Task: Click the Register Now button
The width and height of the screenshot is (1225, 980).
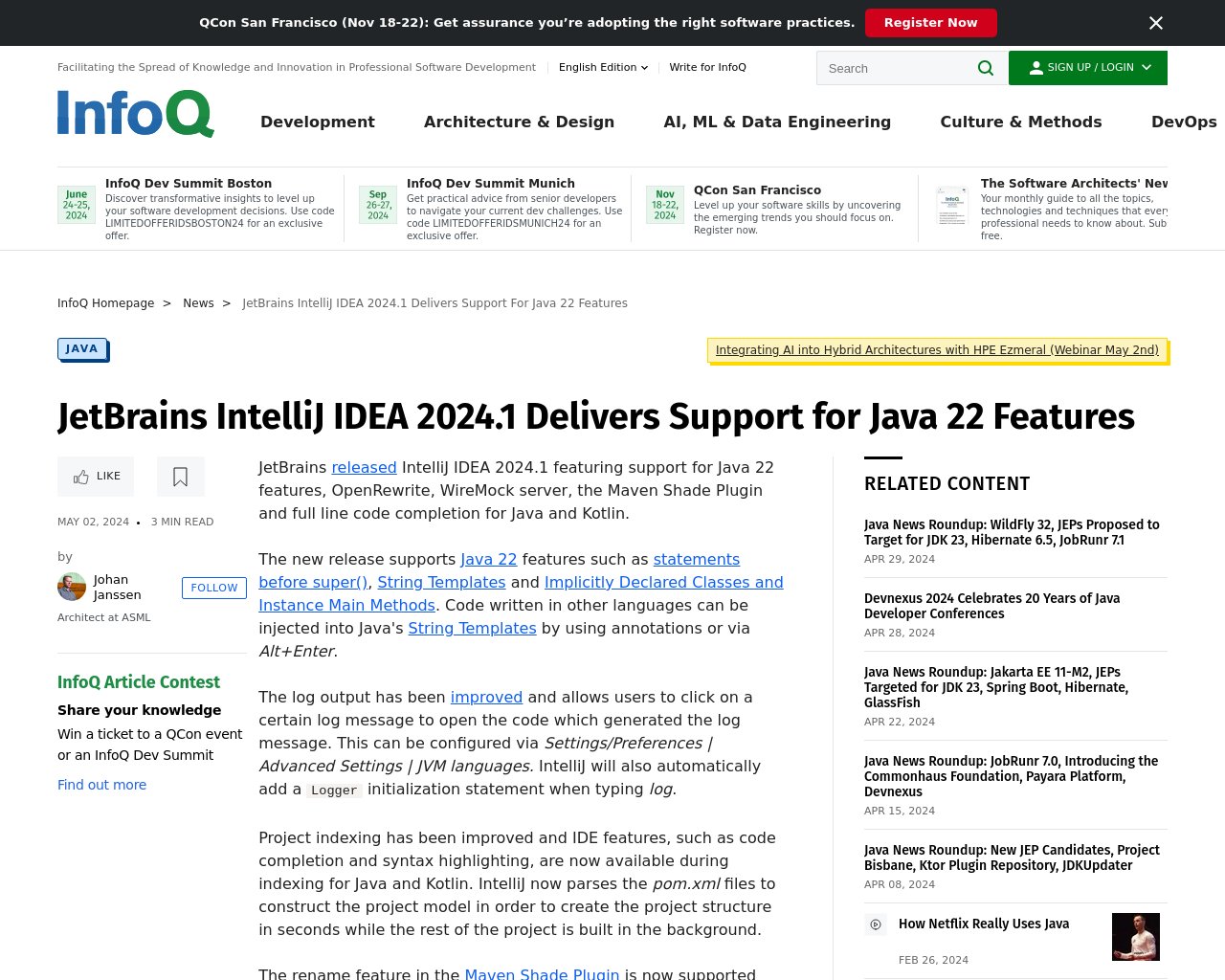Action: pos(930,23)
